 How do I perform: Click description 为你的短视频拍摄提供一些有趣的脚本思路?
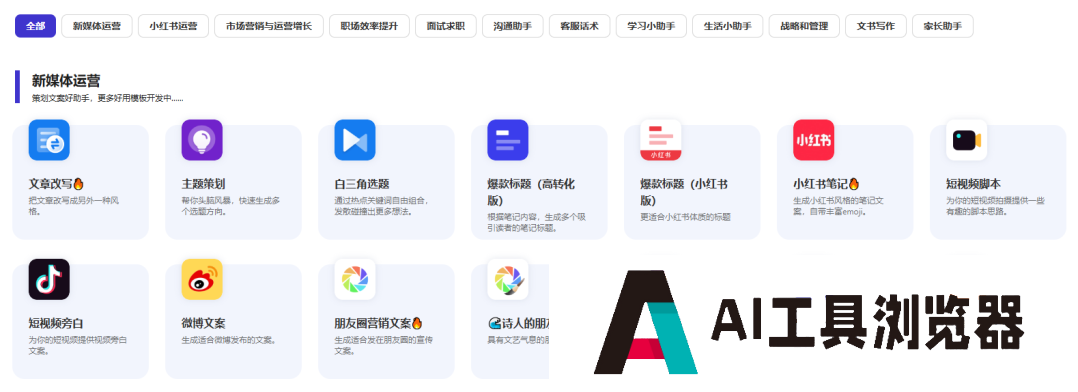[995, 206]
